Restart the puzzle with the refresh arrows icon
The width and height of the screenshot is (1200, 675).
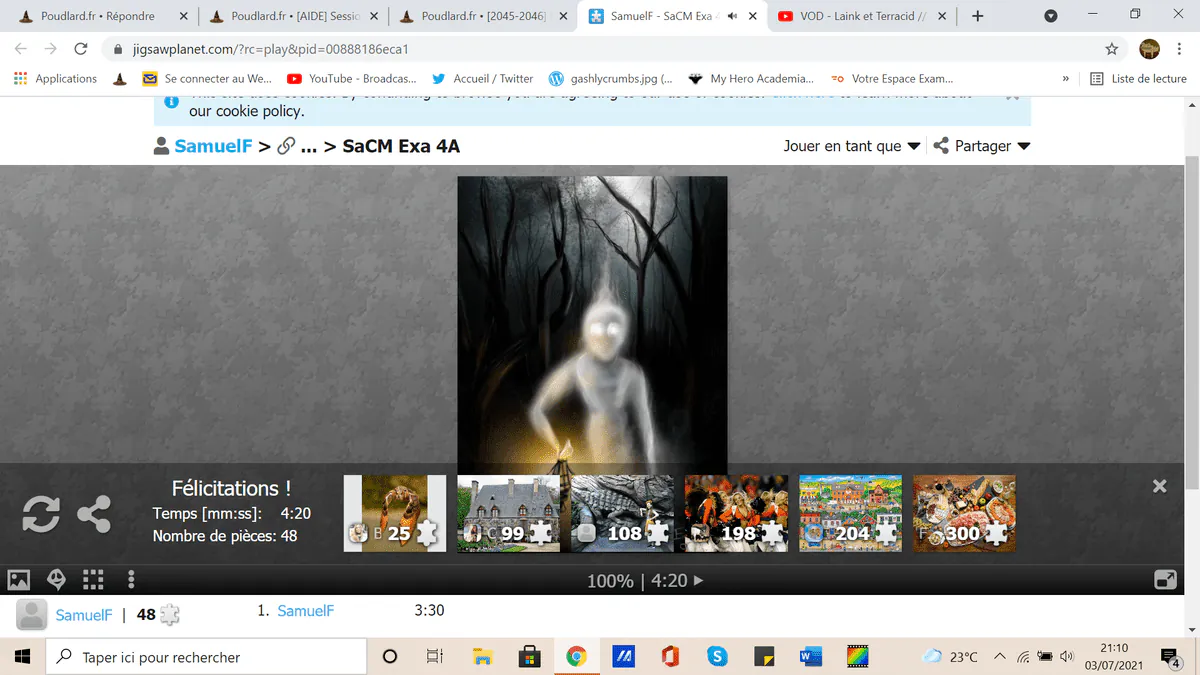click(x=41, y=514)
